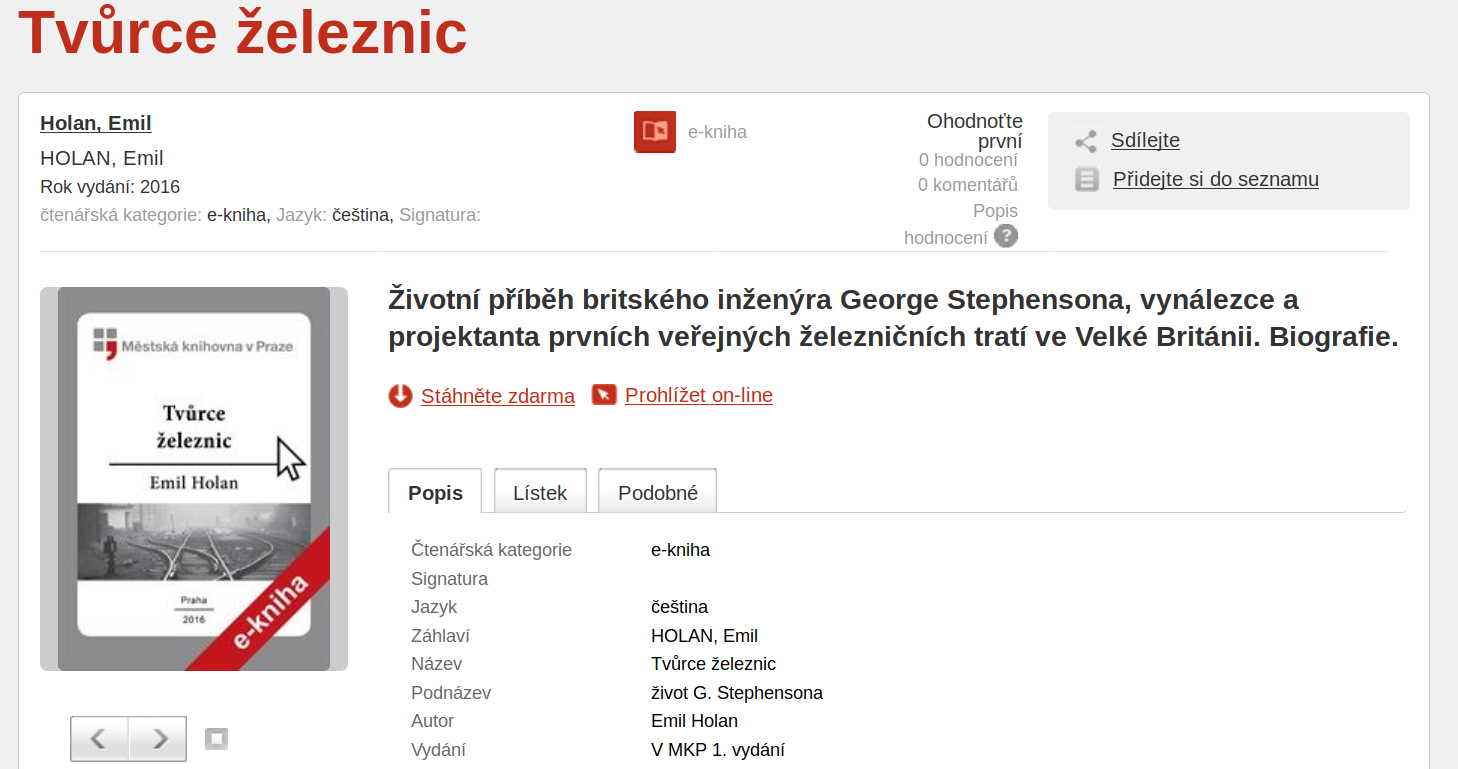Click the HOLAN, Emil value in Záhlaví row
The width and height of the screenshot is (1458, 769).
pyautogui.click(x=704, y=636)
